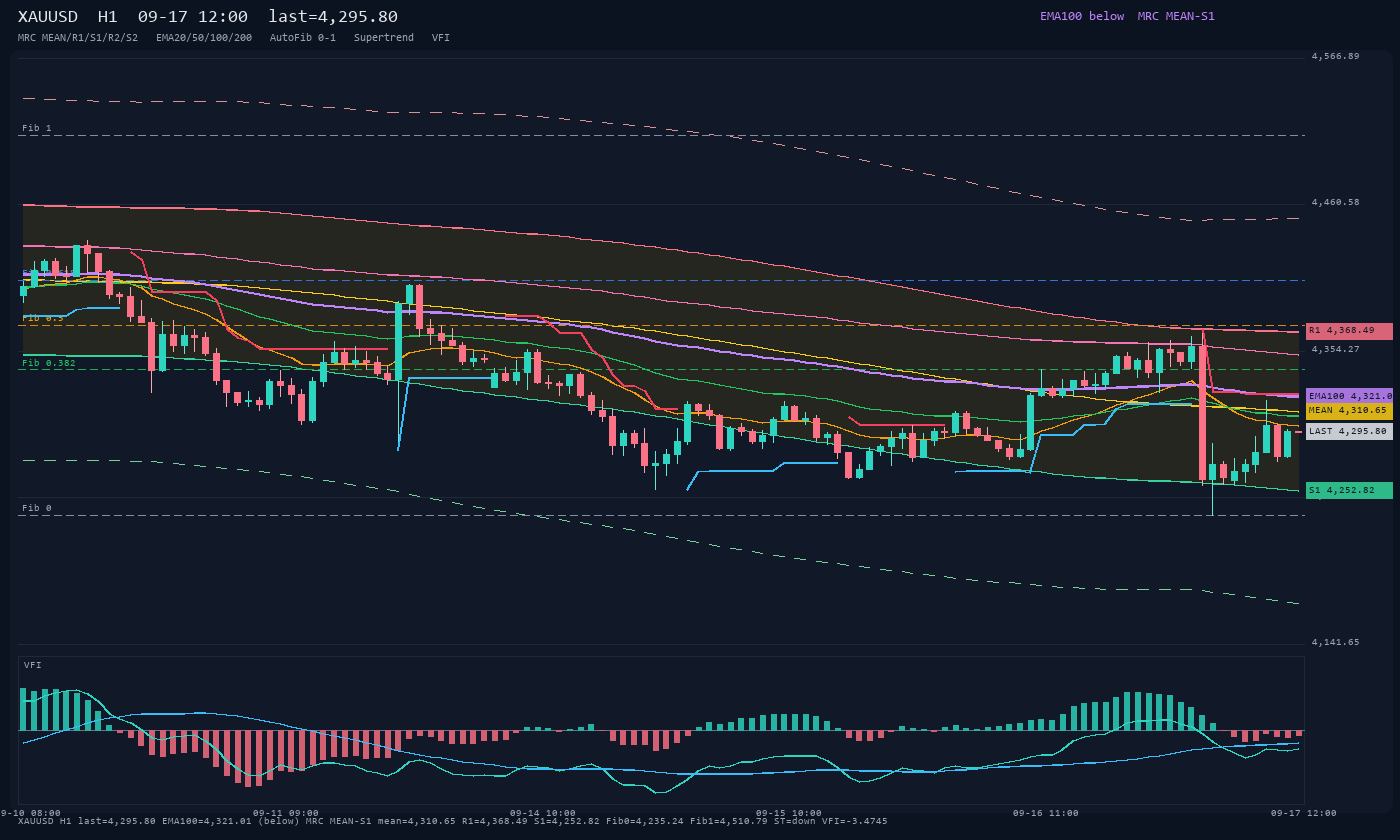Screen dimensions: 1400x840
Task: Click the 4,141.65 price axis label
Action: pos(1336,642)
